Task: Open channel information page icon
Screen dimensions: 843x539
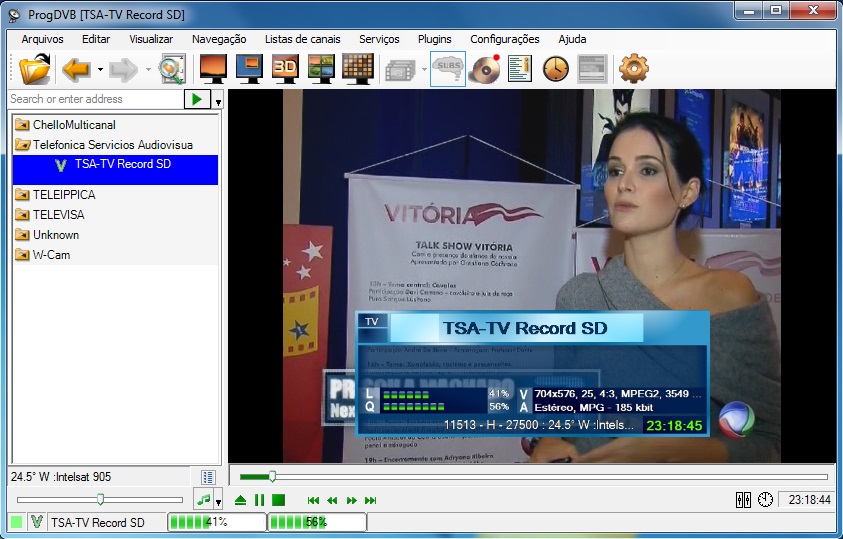Action: pyautogui.click(x=520, y=69)
